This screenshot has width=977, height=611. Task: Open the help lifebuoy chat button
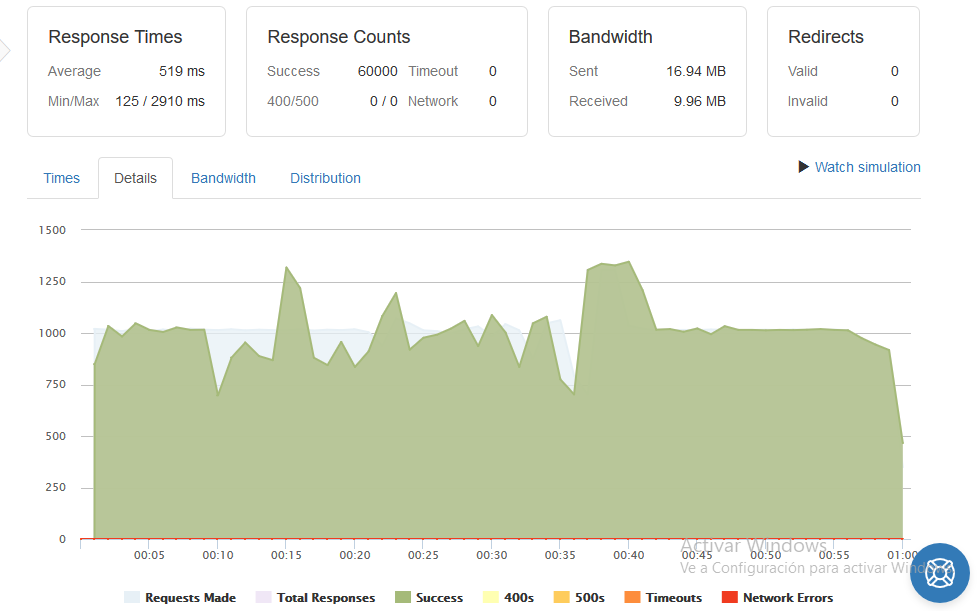(940, 573)
